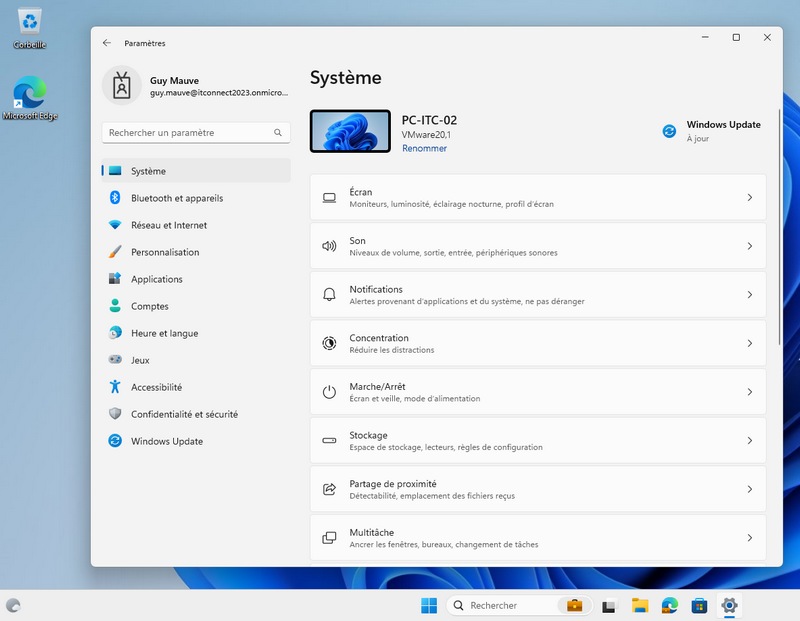
Task: Open Personnalisation from the sidebar
Action: [165, 252]
